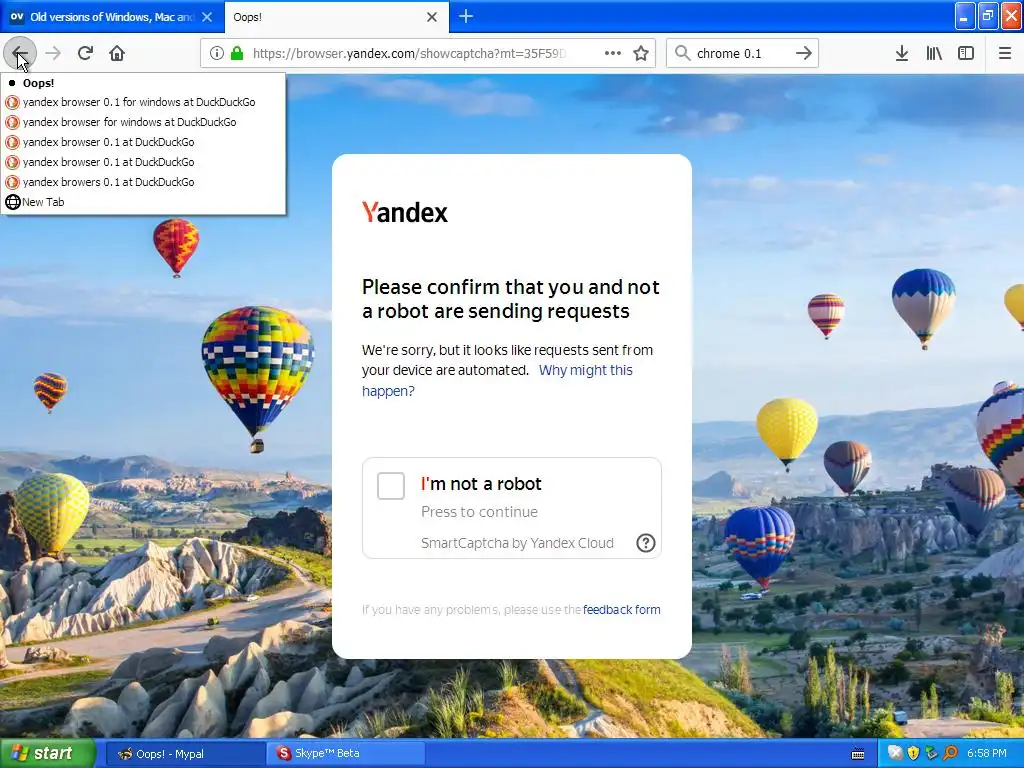
Task: Click the faded red X tray icon
Action: (895, 753)
